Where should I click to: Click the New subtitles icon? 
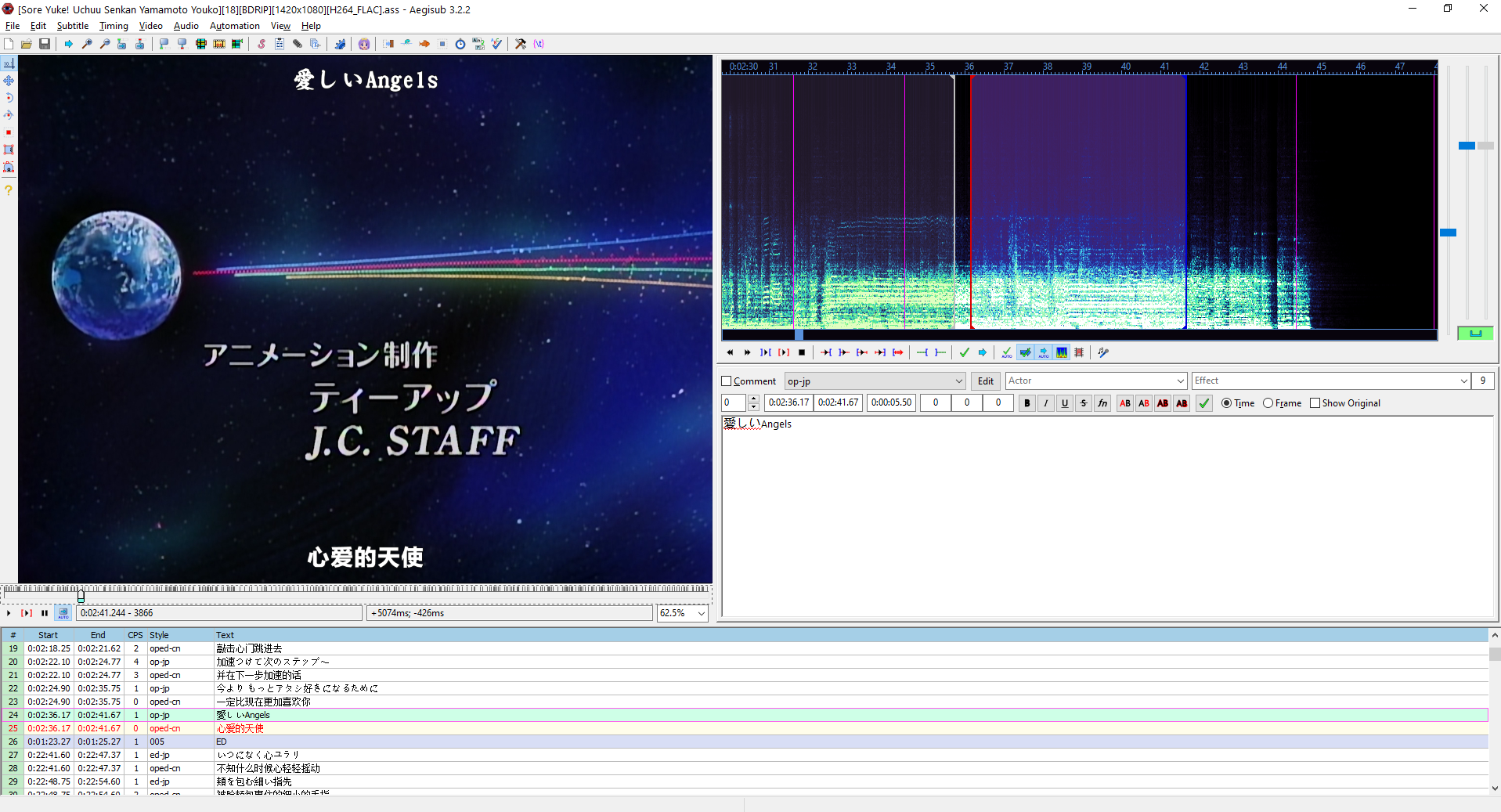click(9, 44)
